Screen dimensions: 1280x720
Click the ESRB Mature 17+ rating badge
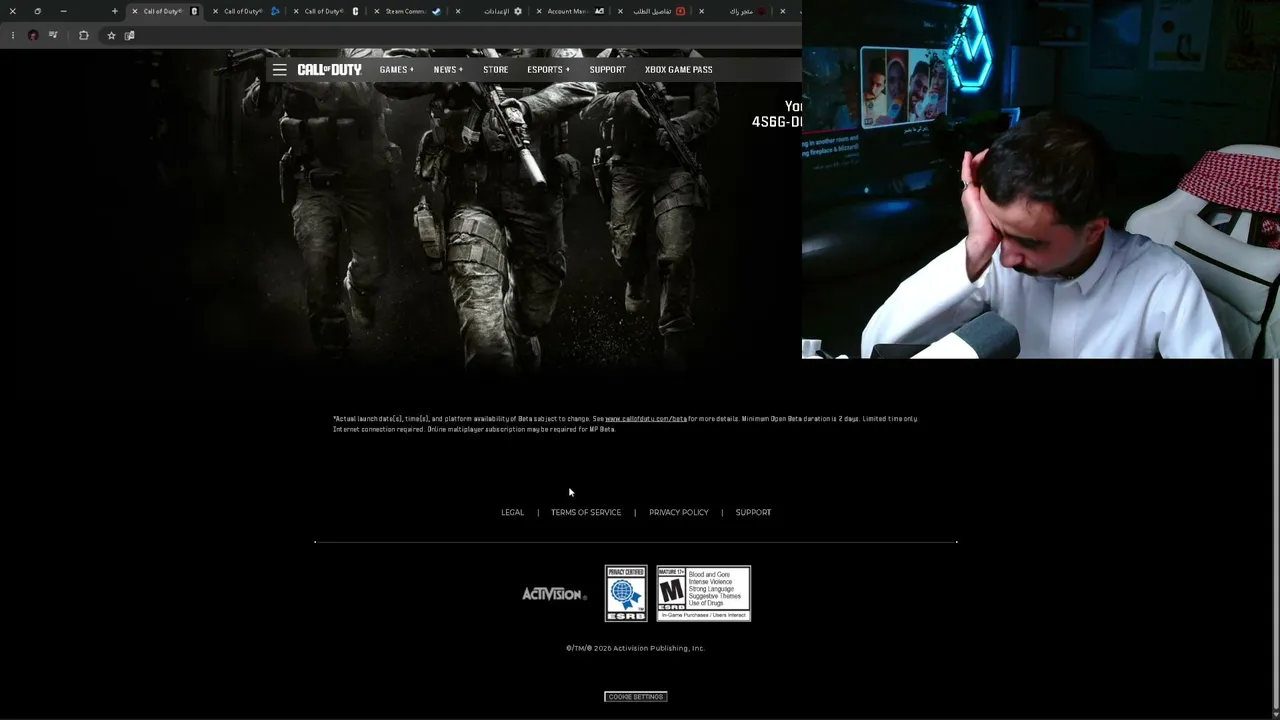[704, 593]
